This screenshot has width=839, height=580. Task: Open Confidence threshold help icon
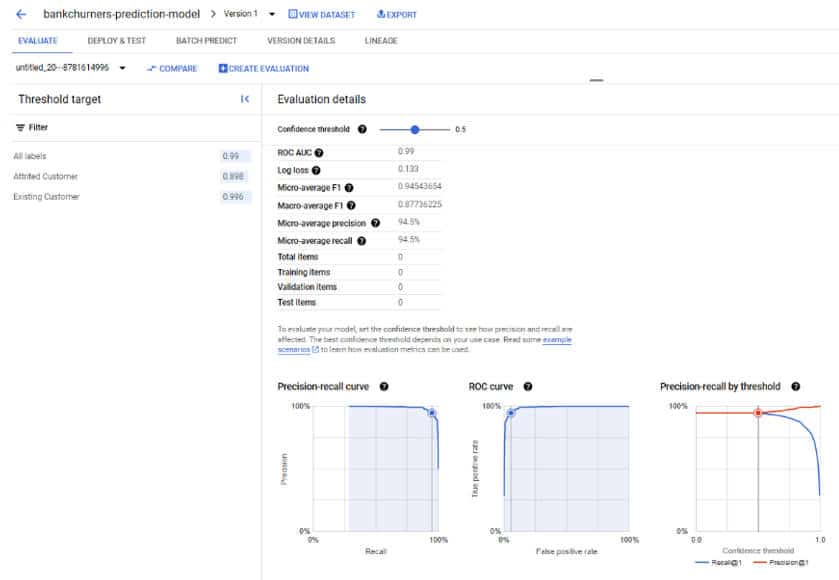tap(362, 129)
